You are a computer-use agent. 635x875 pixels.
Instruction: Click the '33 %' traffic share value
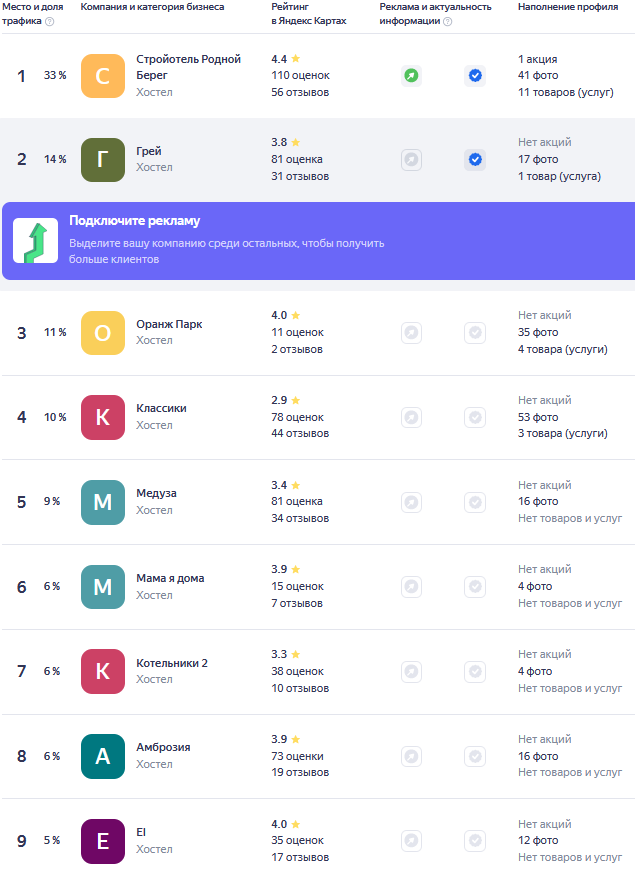tap(55, 75)
